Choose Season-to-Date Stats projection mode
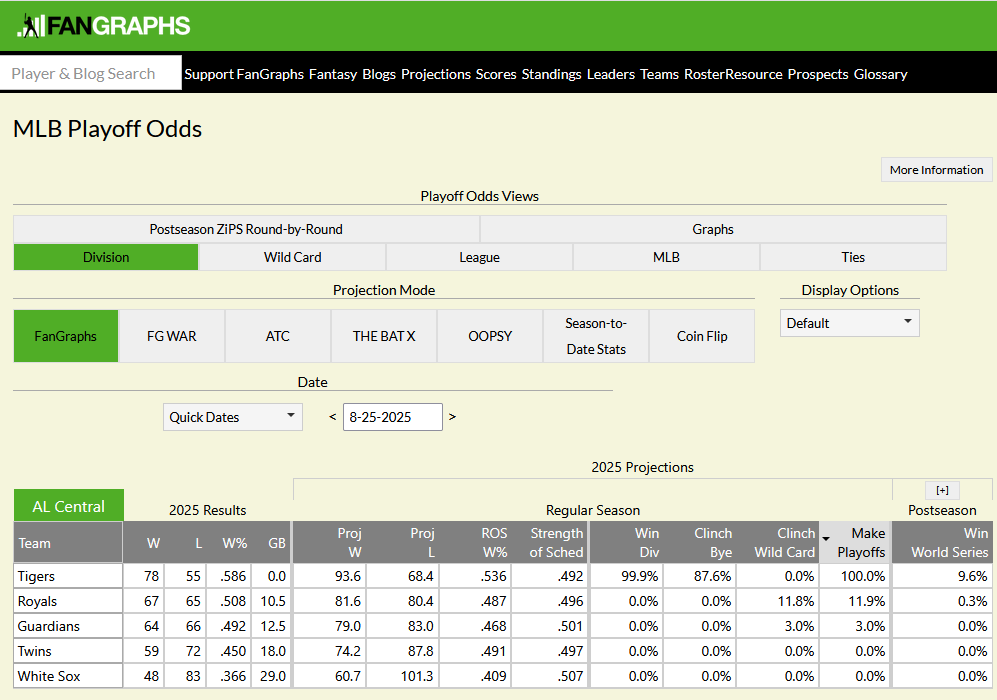 595,336
